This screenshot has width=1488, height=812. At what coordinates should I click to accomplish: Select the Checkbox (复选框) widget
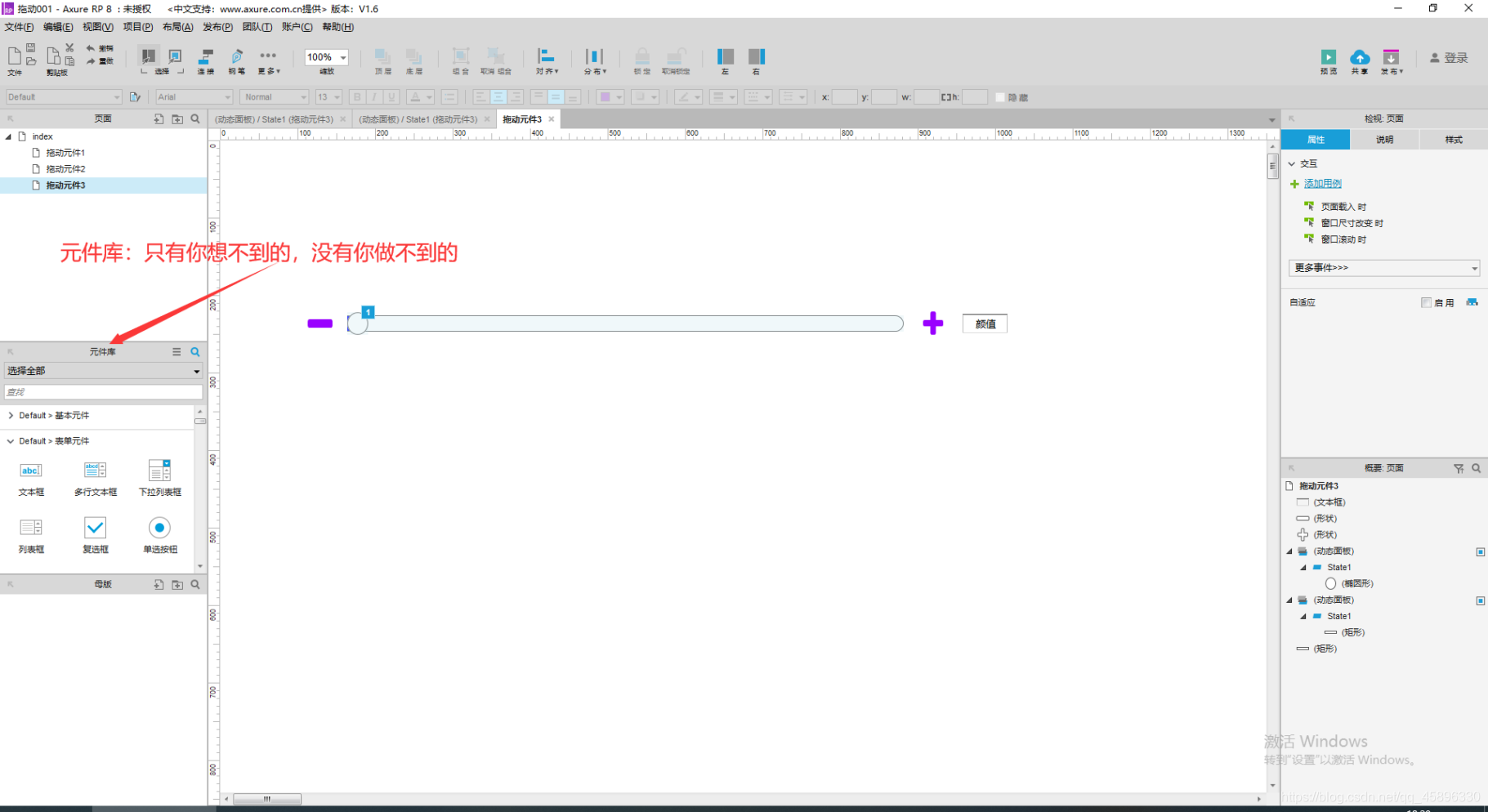tap(96, 535)
